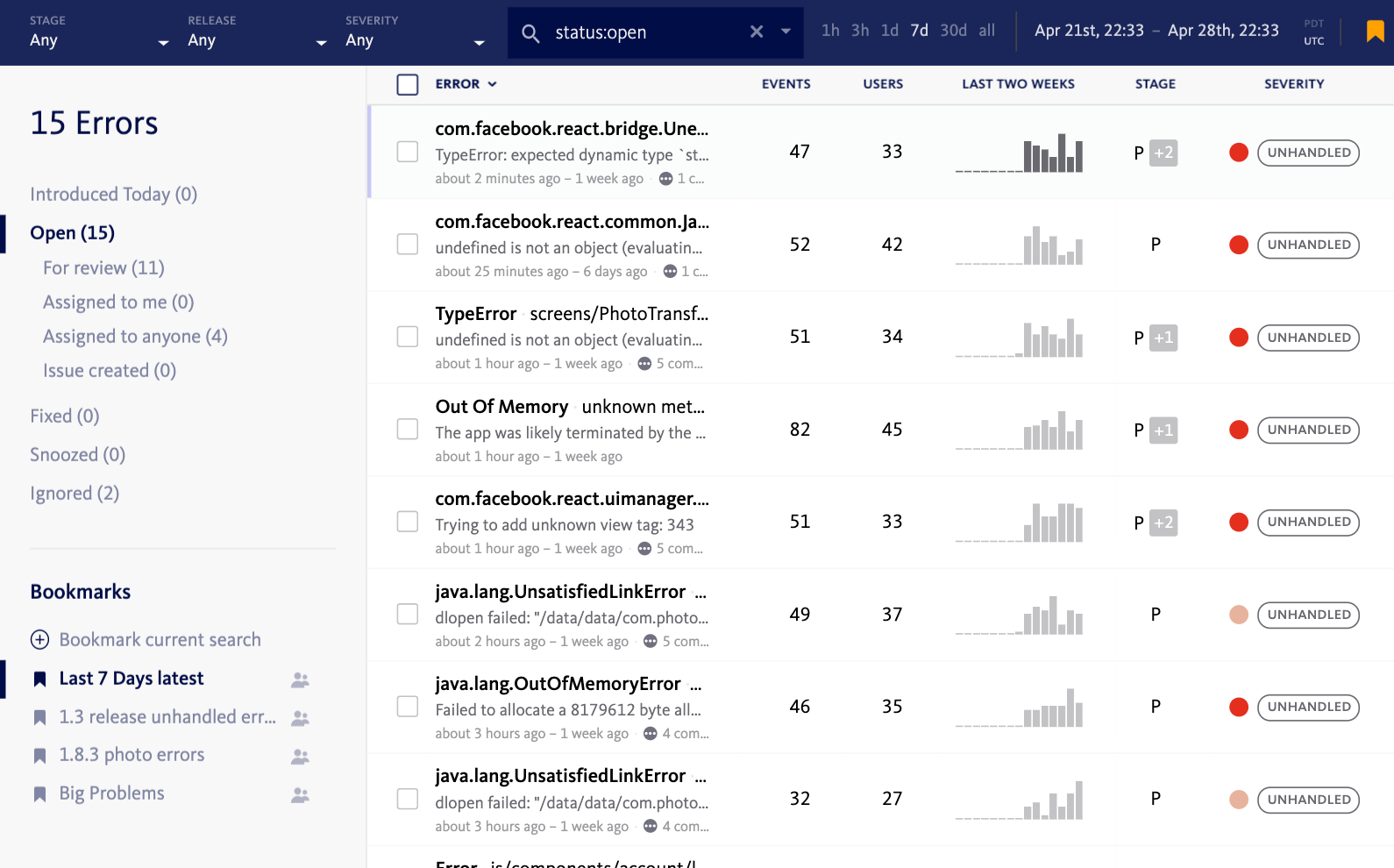Click shared users icon next to Big Problems
1394x868 pixels.
pos(300,794)
